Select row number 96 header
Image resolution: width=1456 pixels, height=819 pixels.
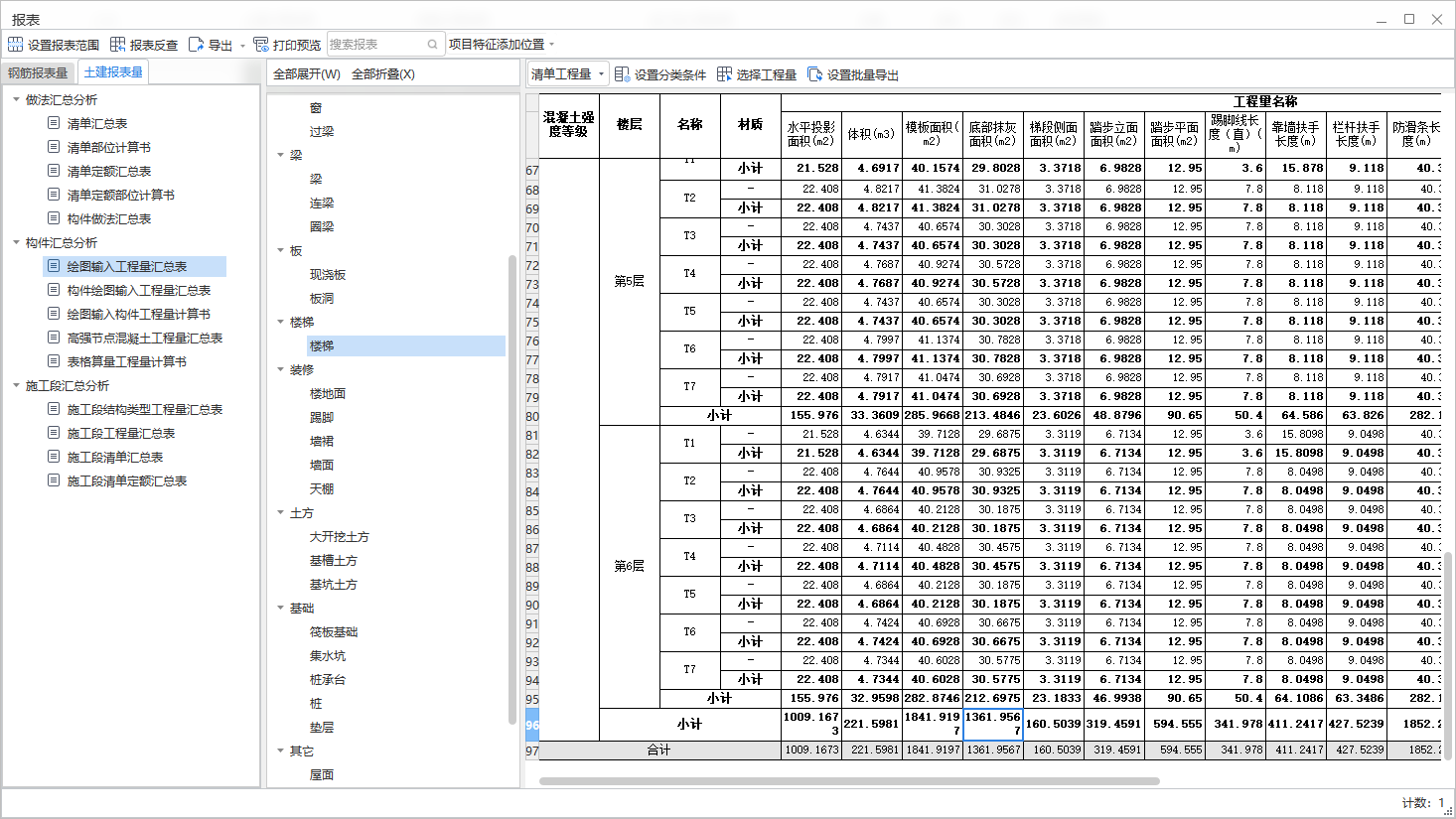point(532,725)
